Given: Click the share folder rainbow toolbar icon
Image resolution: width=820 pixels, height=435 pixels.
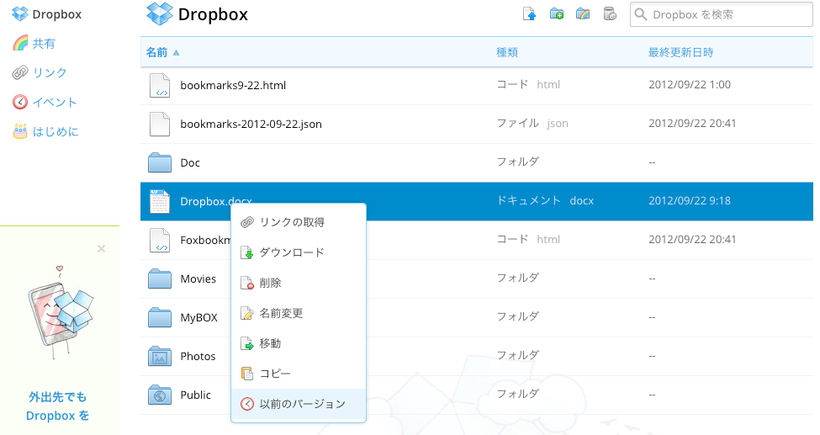Looking at the screenshot, I should pyautogui.click(x=583, y=14).
